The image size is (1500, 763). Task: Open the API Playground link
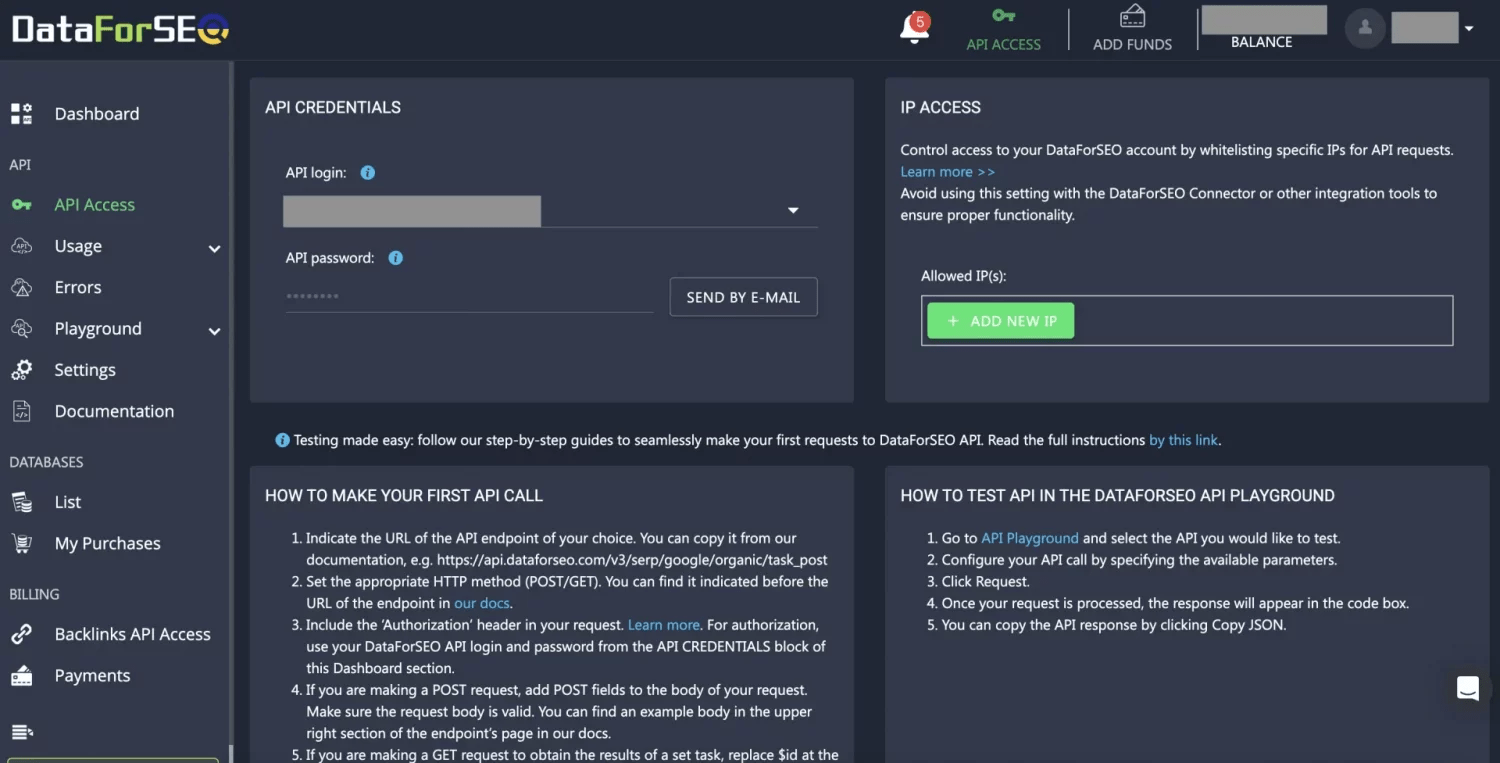(x=1030, y=538)
